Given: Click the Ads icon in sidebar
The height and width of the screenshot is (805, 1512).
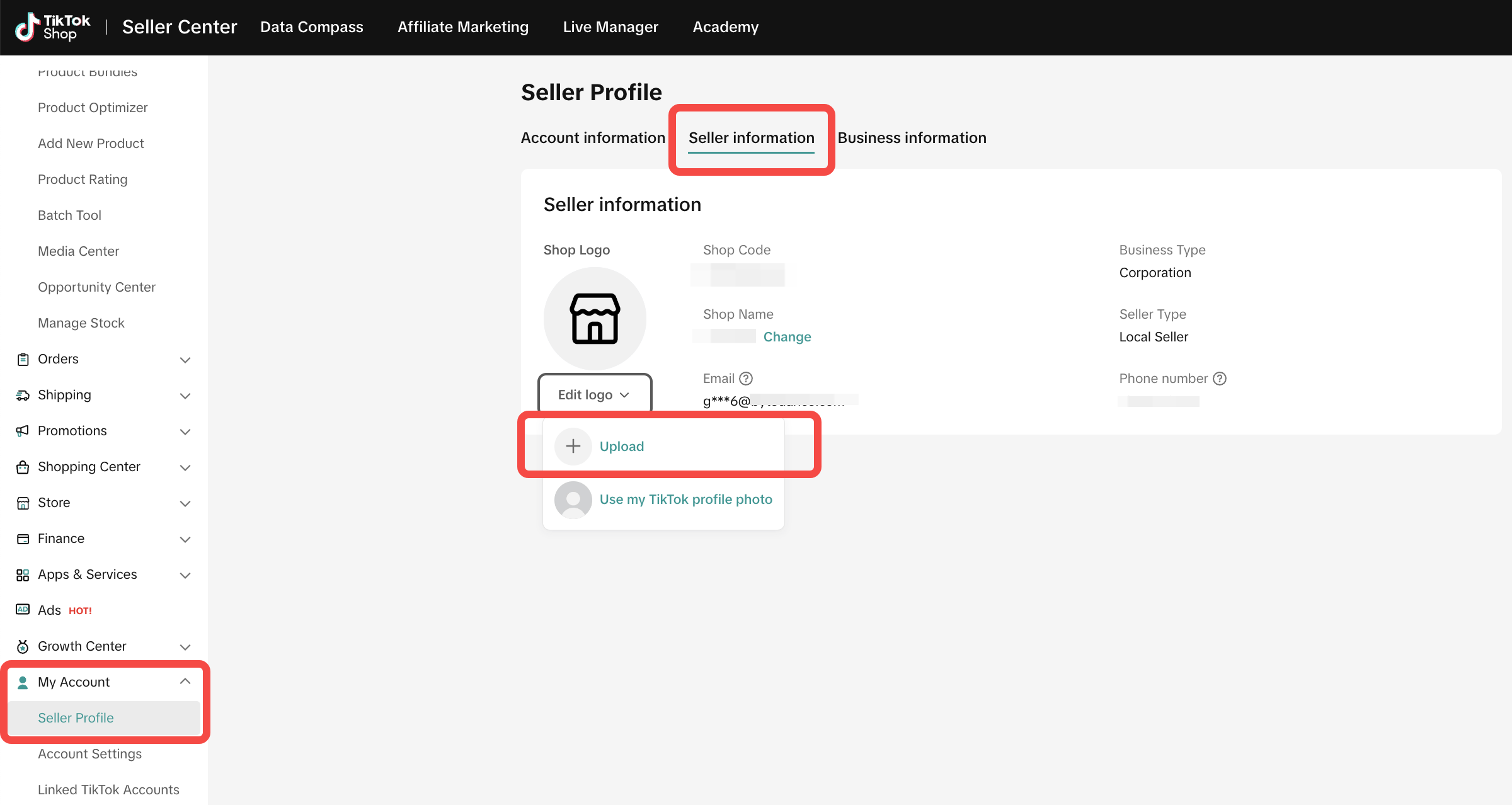Looking at the screenshot, I should [23, 610].
